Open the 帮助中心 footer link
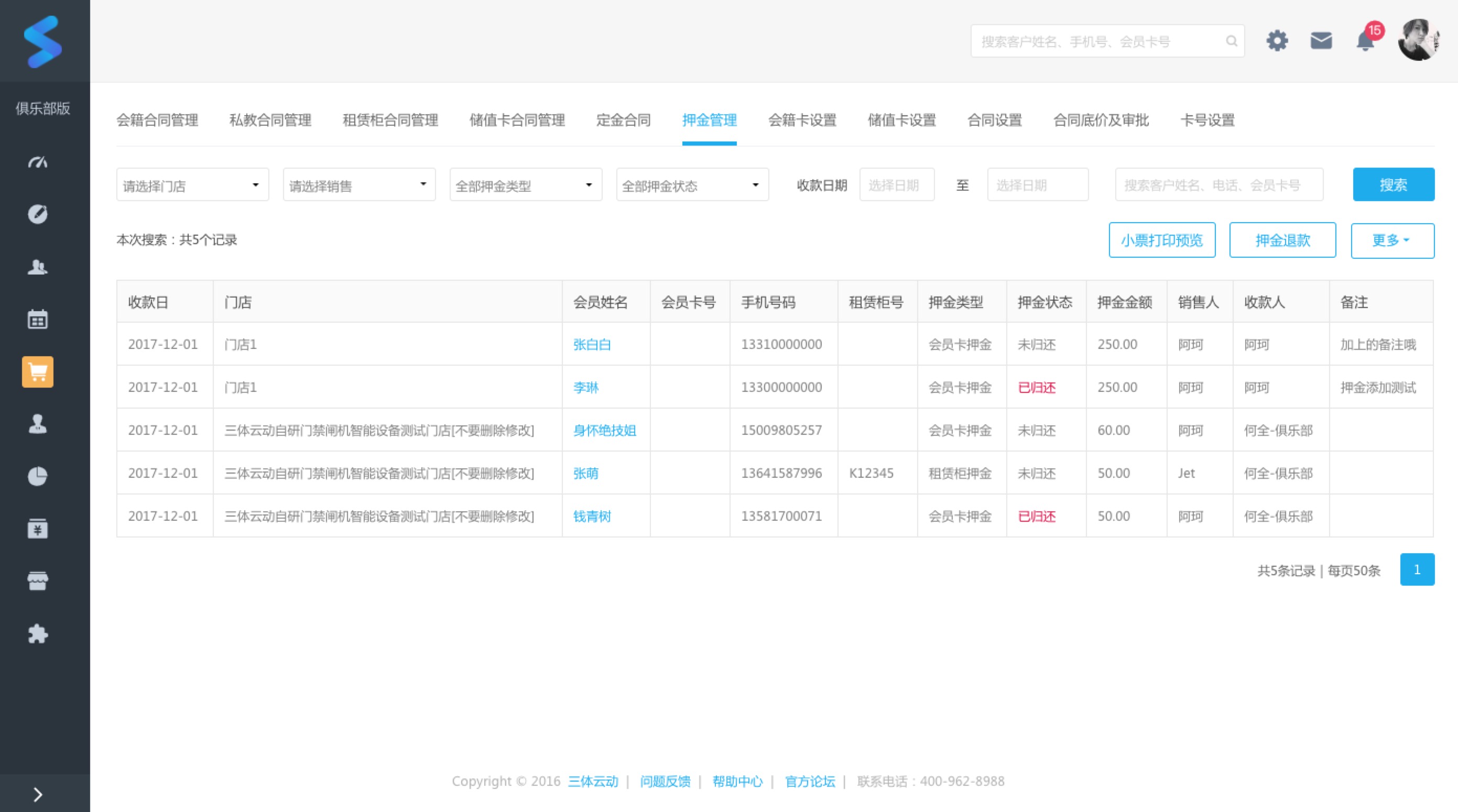The width and height of the screenshot is (1458, 812). tap(737, 781)
